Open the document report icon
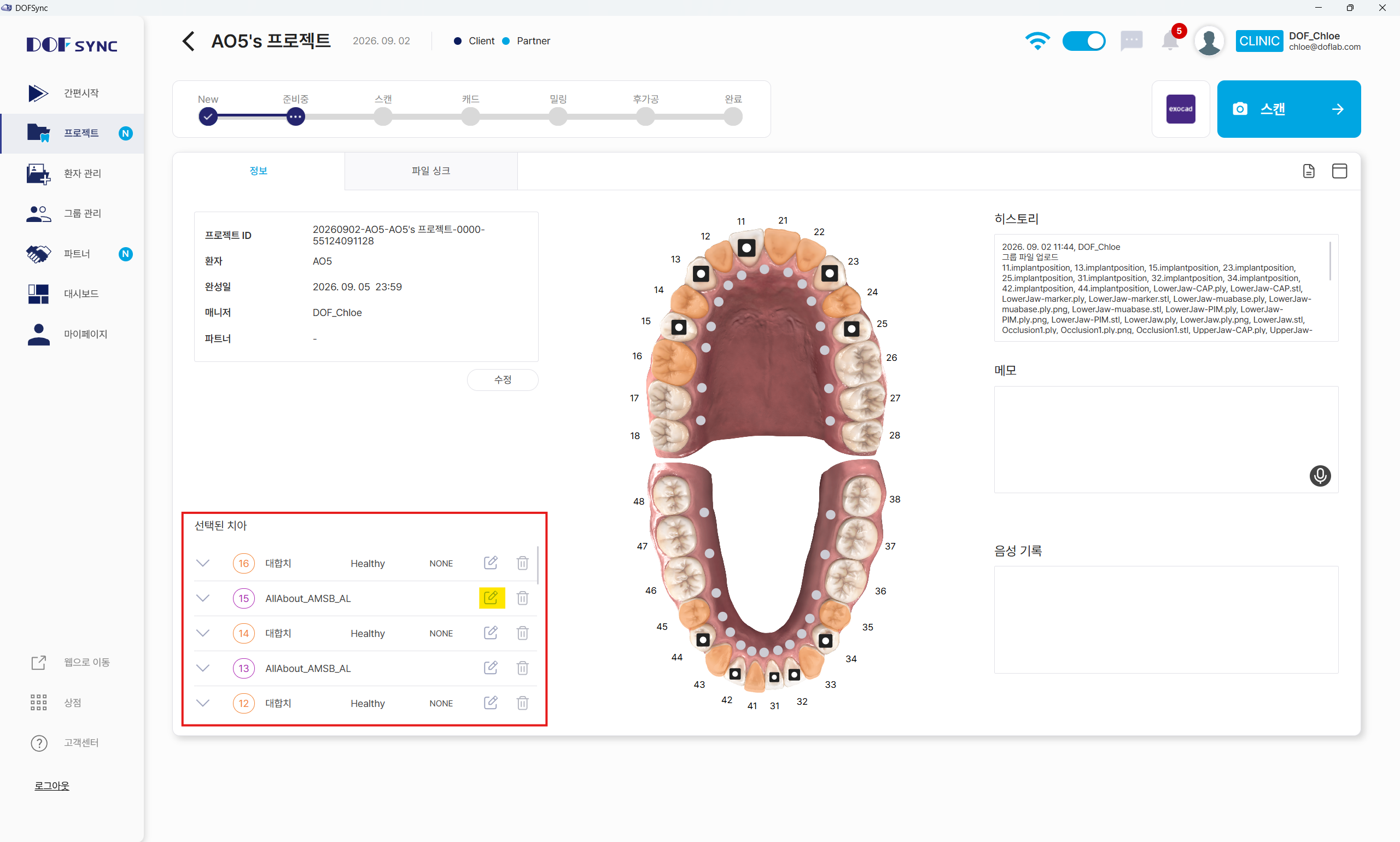This screenshot has height=842, width=1400. (x=1308, y=171)
